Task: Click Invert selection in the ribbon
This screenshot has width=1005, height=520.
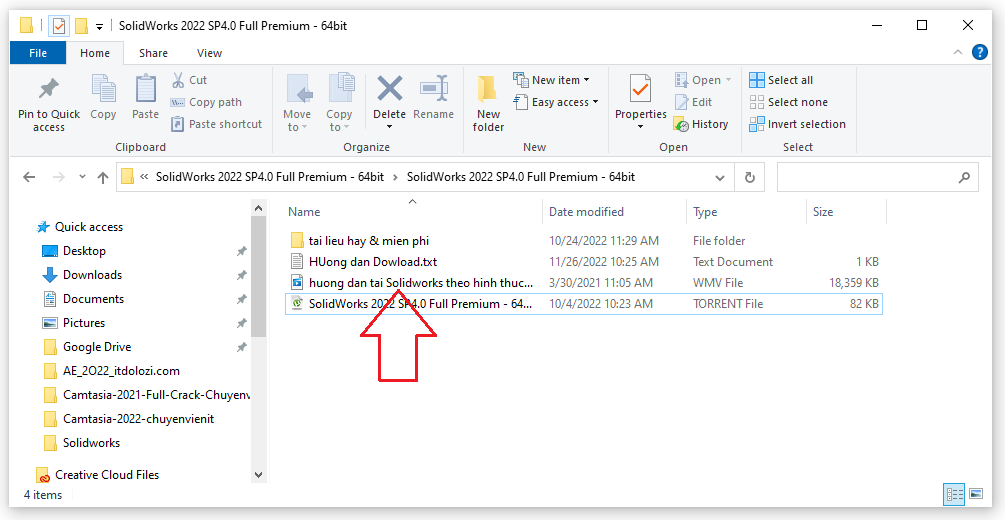Action: pos(797,124)
